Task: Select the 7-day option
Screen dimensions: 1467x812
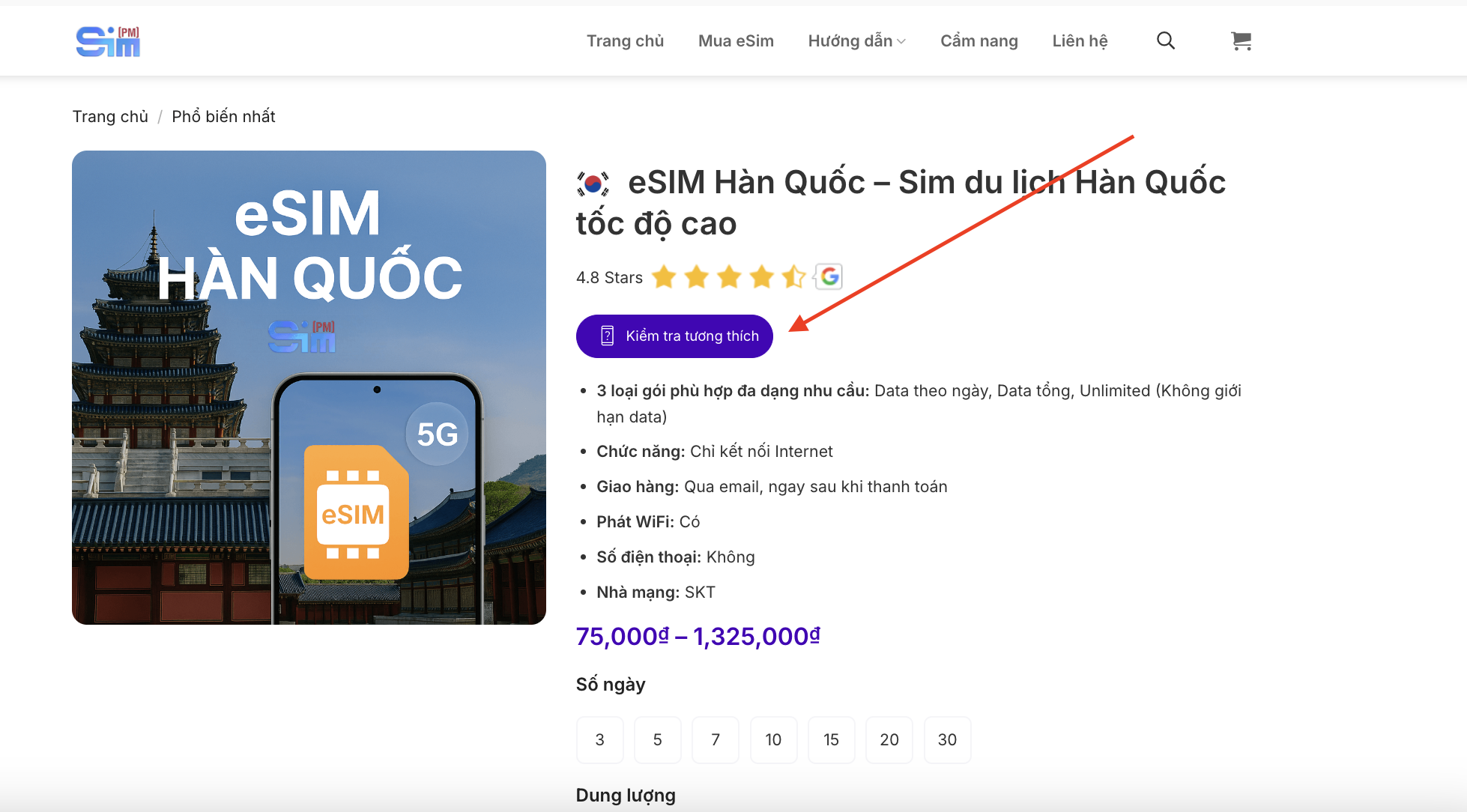Action: [x=716, y=739]
